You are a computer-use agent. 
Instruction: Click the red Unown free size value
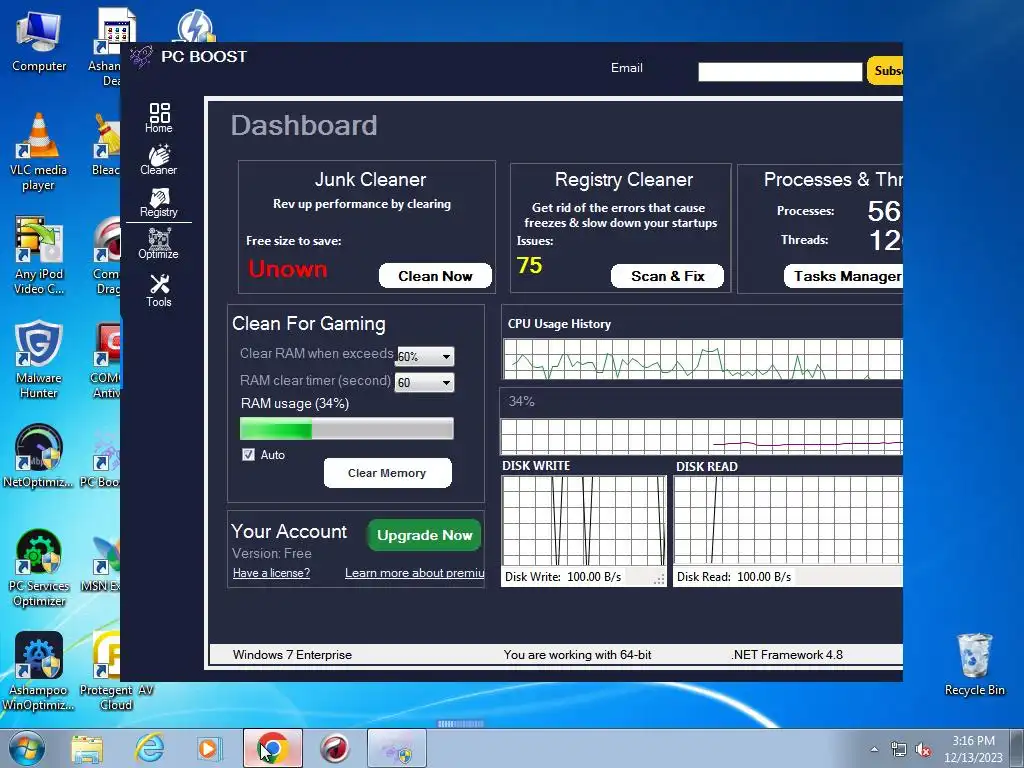coord(287,268)
